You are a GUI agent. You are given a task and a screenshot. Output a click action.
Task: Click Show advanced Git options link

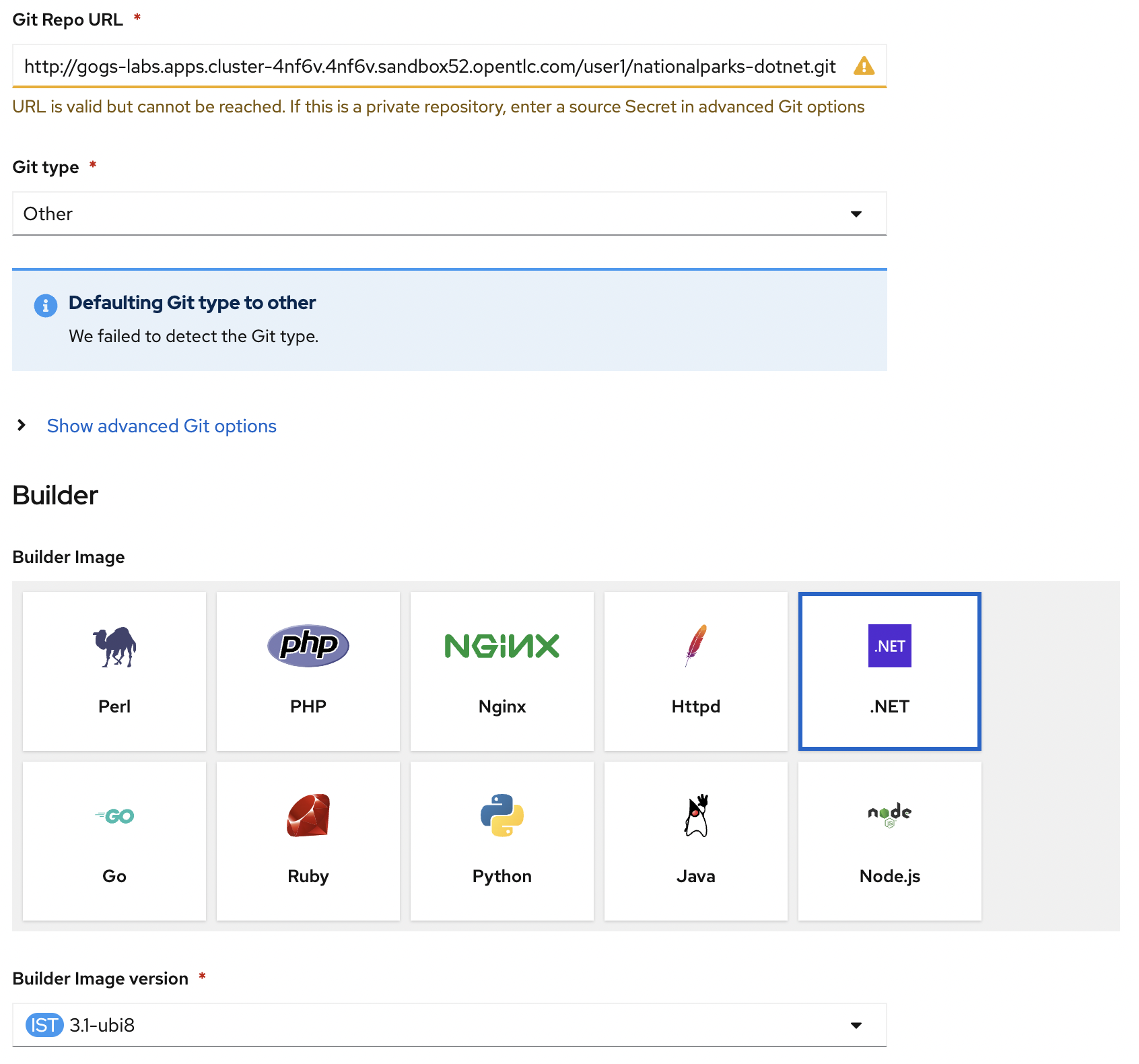pyautogui.click(x=162, y=426)
